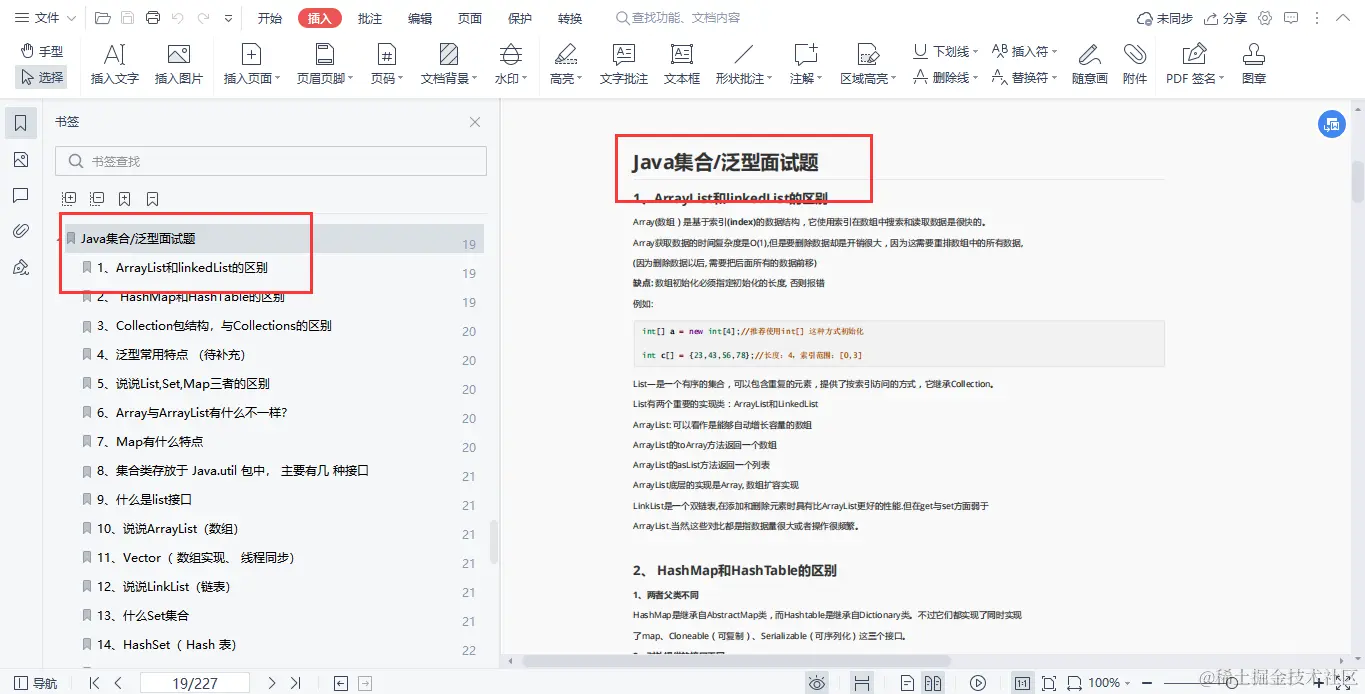The height and width of the screenshot is (694, 1365).
Task: Click the PDF 签名 signature icon
Action: pos(1193,60)
